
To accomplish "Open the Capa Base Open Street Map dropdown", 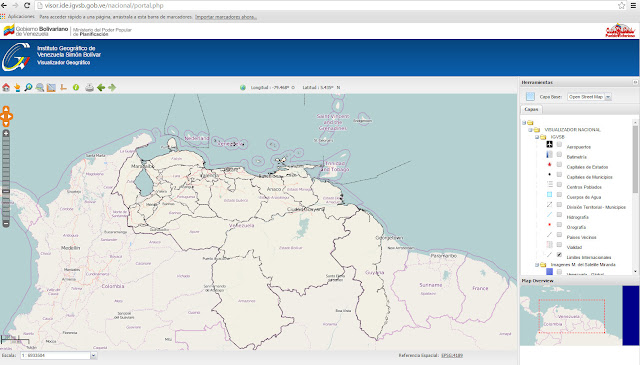I will [x=608, y=97].
